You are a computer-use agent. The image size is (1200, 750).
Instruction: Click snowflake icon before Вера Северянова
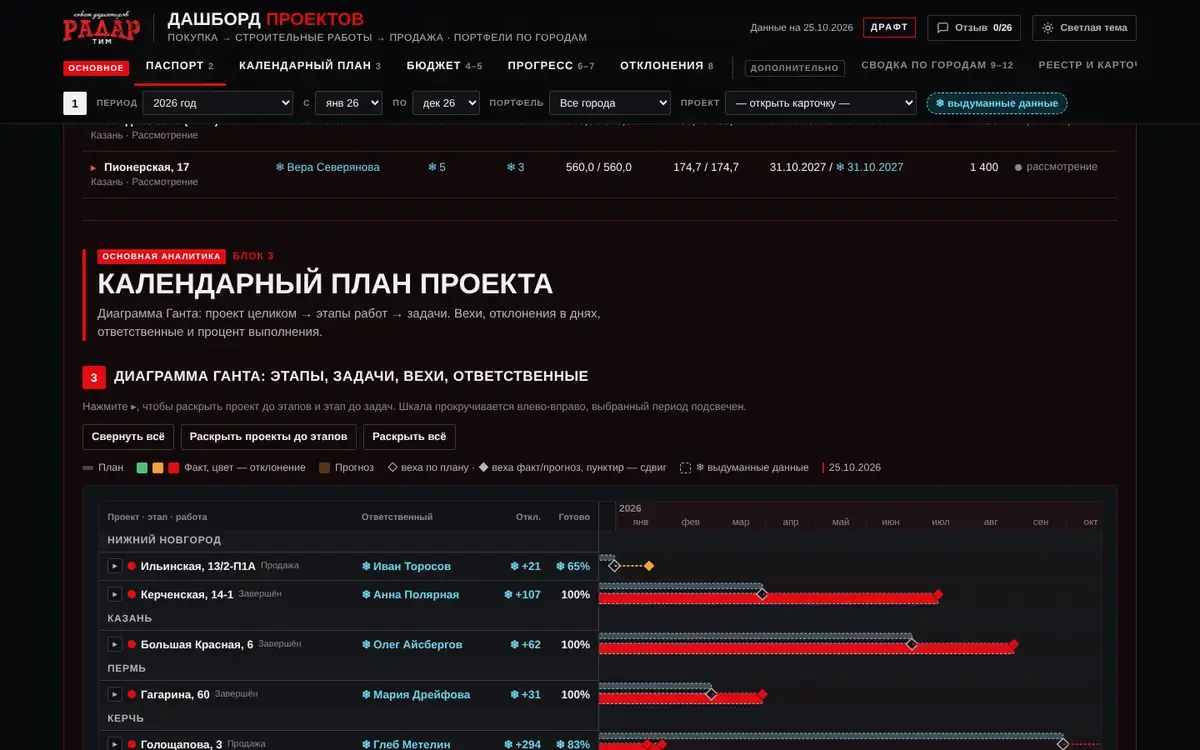280,167
